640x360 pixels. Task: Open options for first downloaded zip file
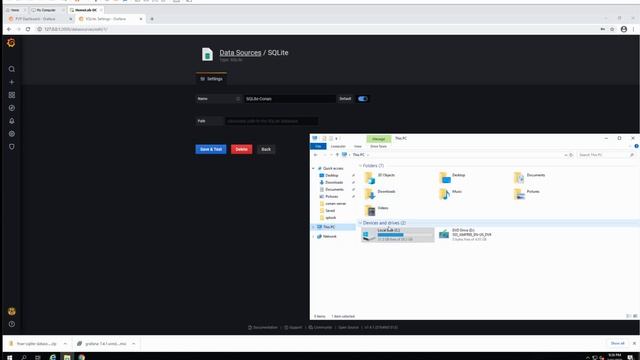tap(65, 344)
